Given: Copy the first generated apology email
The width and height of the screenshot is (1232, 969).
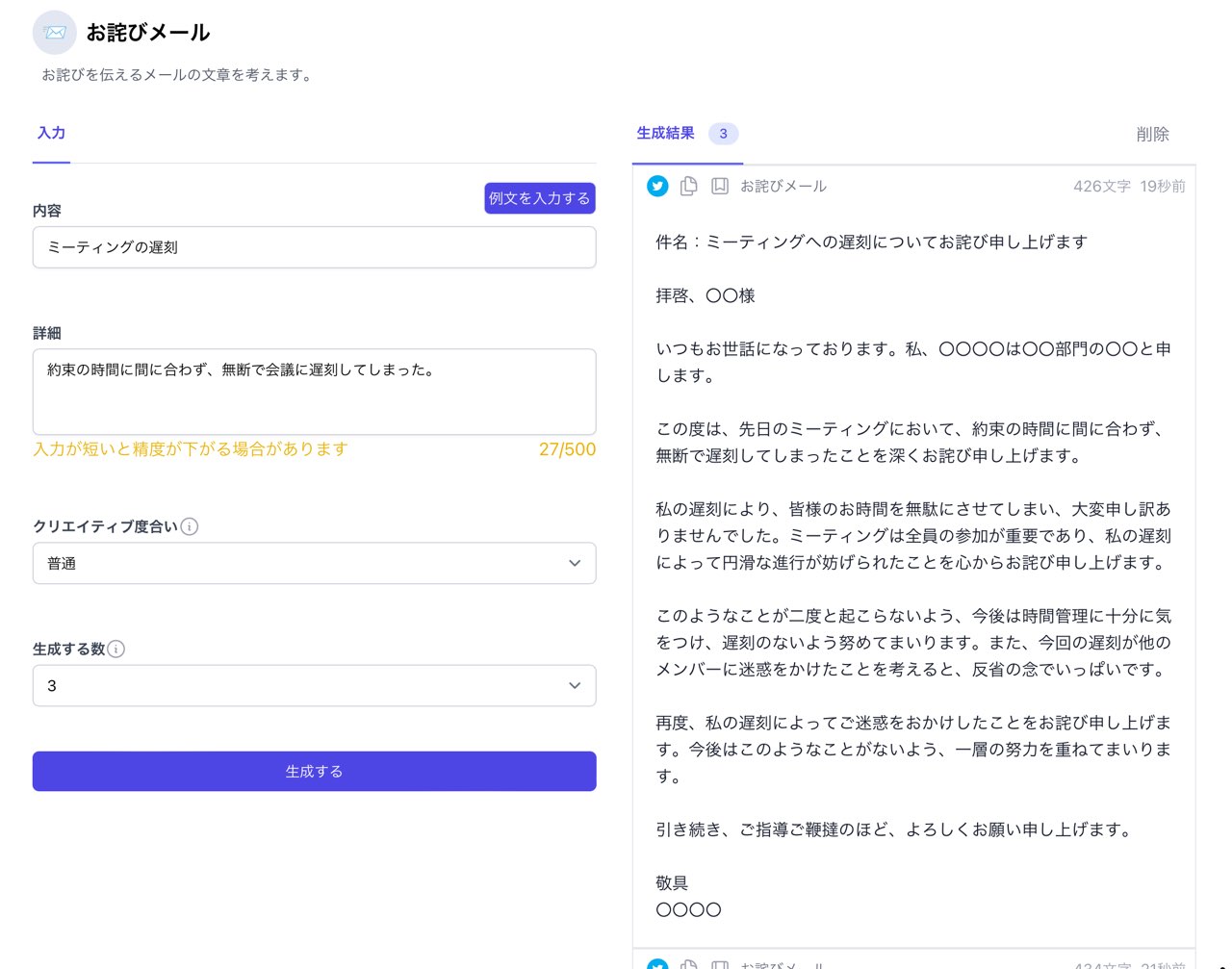Looking at the screenshot, I should tap(688, 186).
